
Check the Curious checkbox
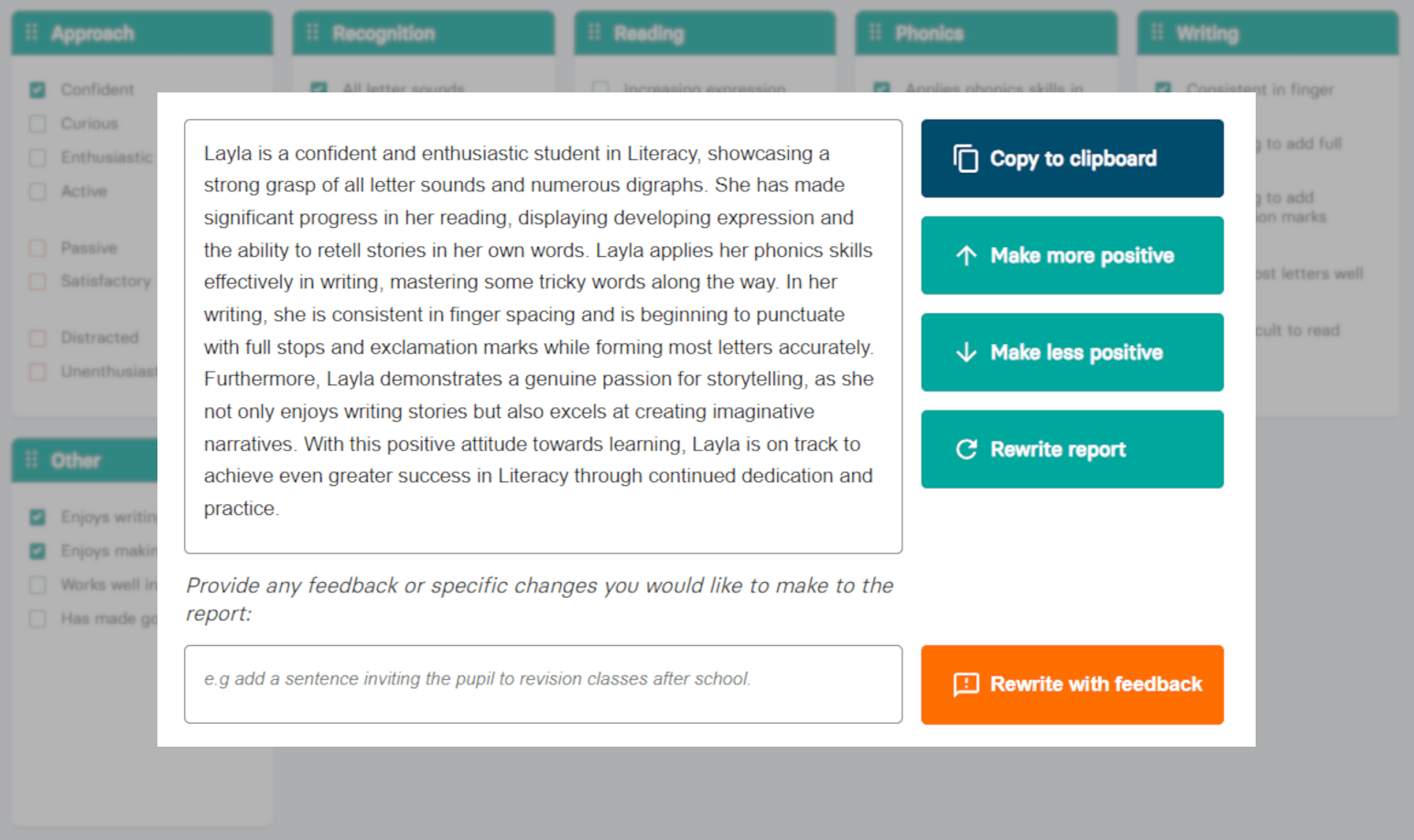(x=37, y=124)
